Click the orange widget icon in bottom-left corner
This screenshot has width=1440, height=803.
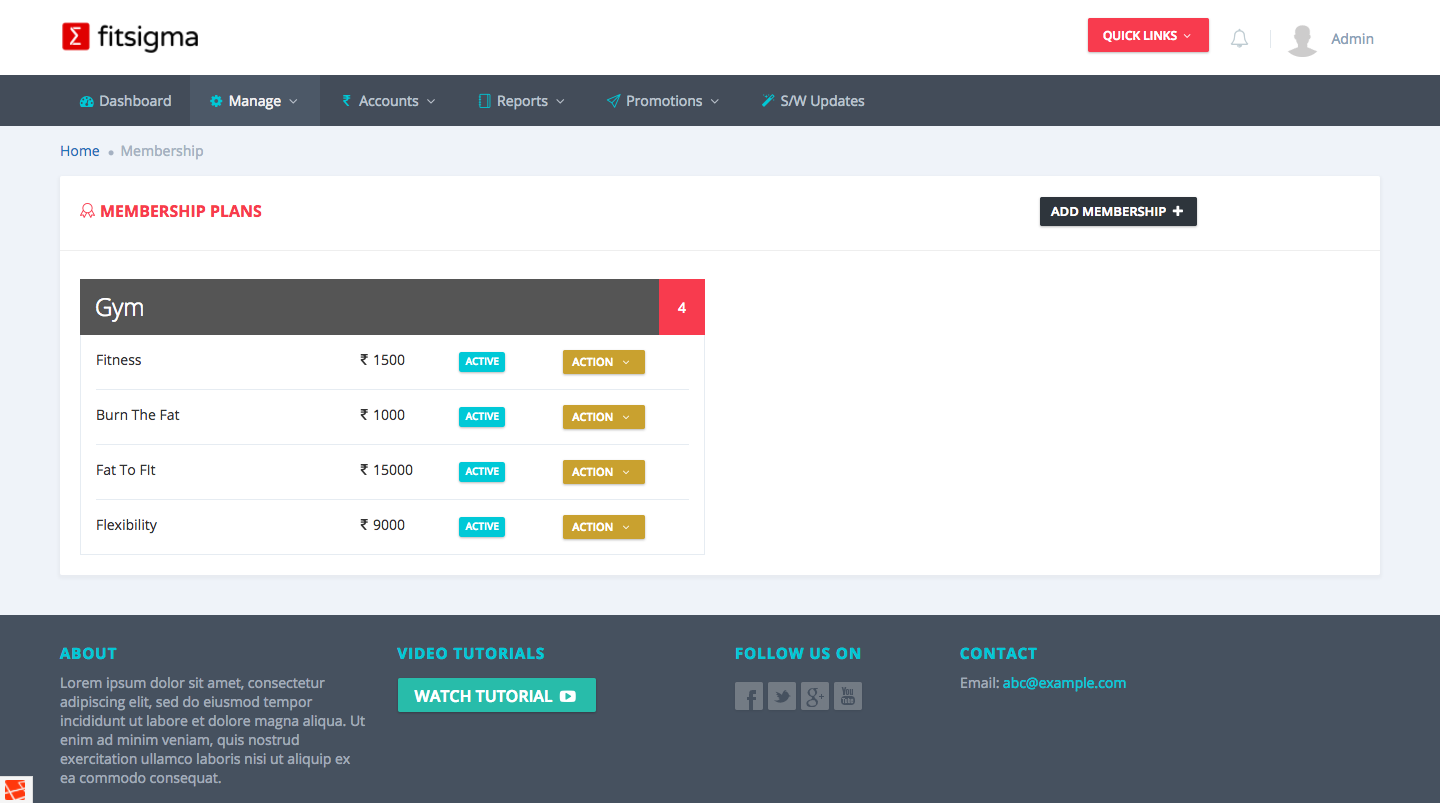16,789
